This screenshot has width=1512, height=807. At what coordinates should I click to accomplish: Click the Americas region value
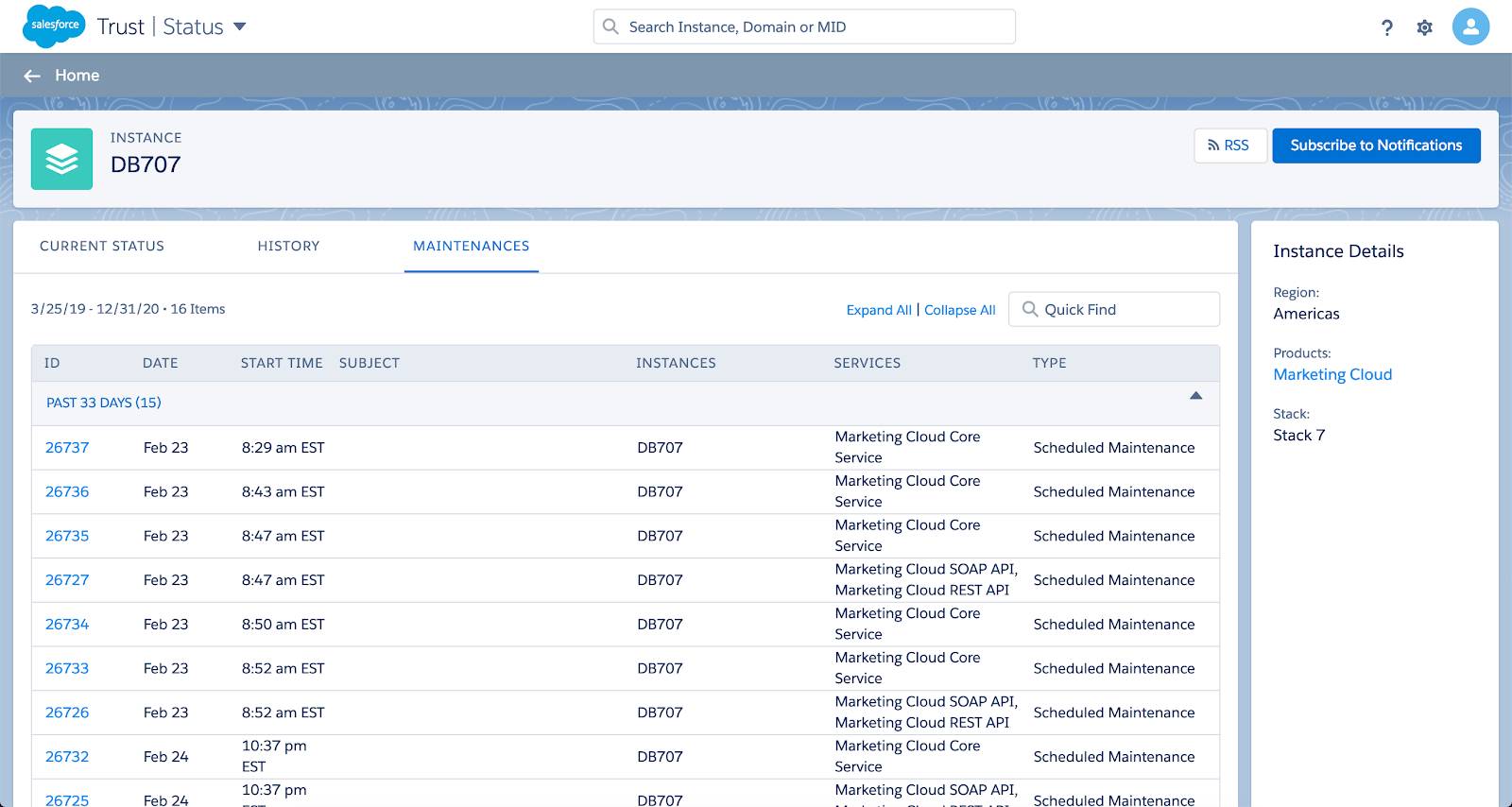point(1306,314)
